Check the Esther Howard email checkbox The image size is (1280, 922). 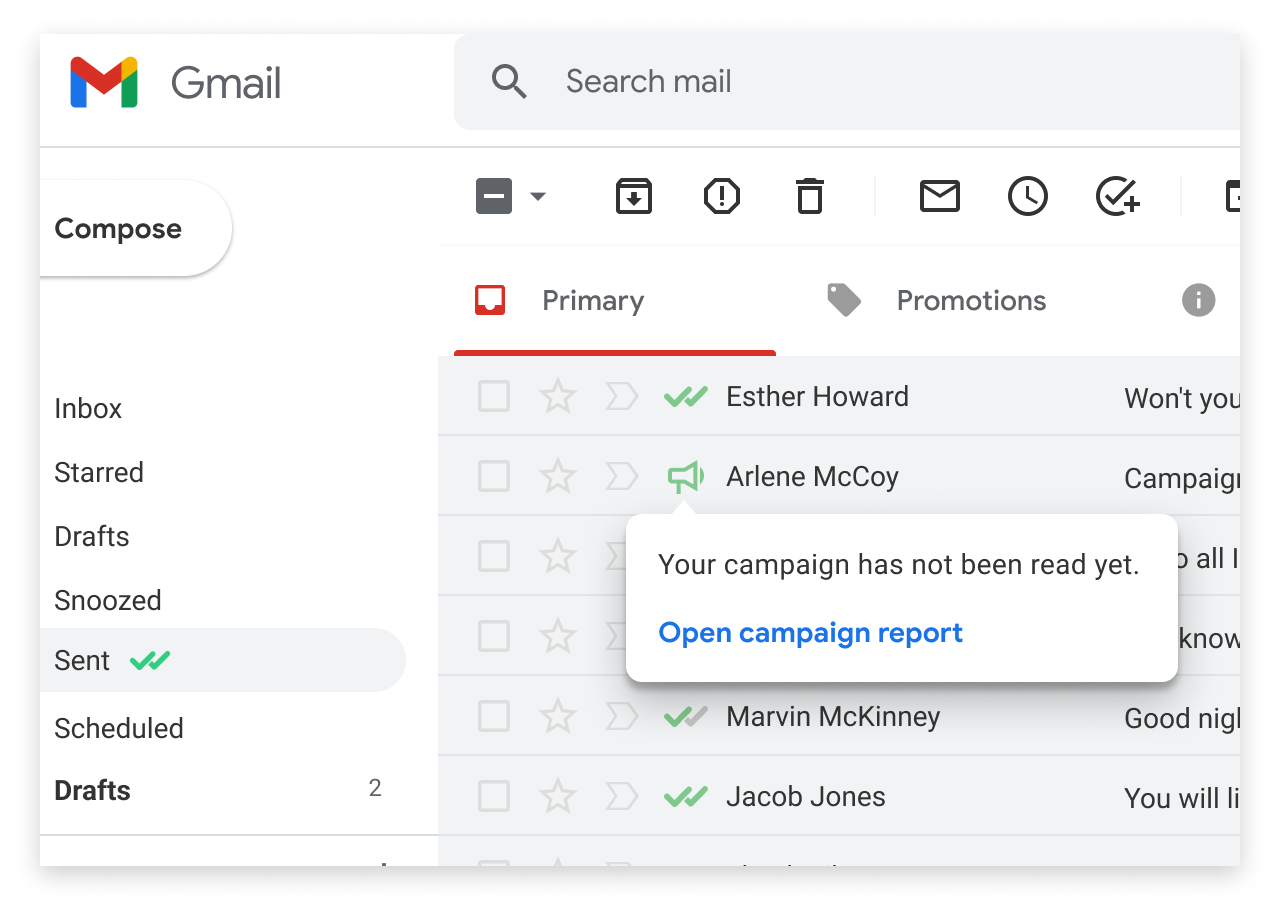(494, 397)
